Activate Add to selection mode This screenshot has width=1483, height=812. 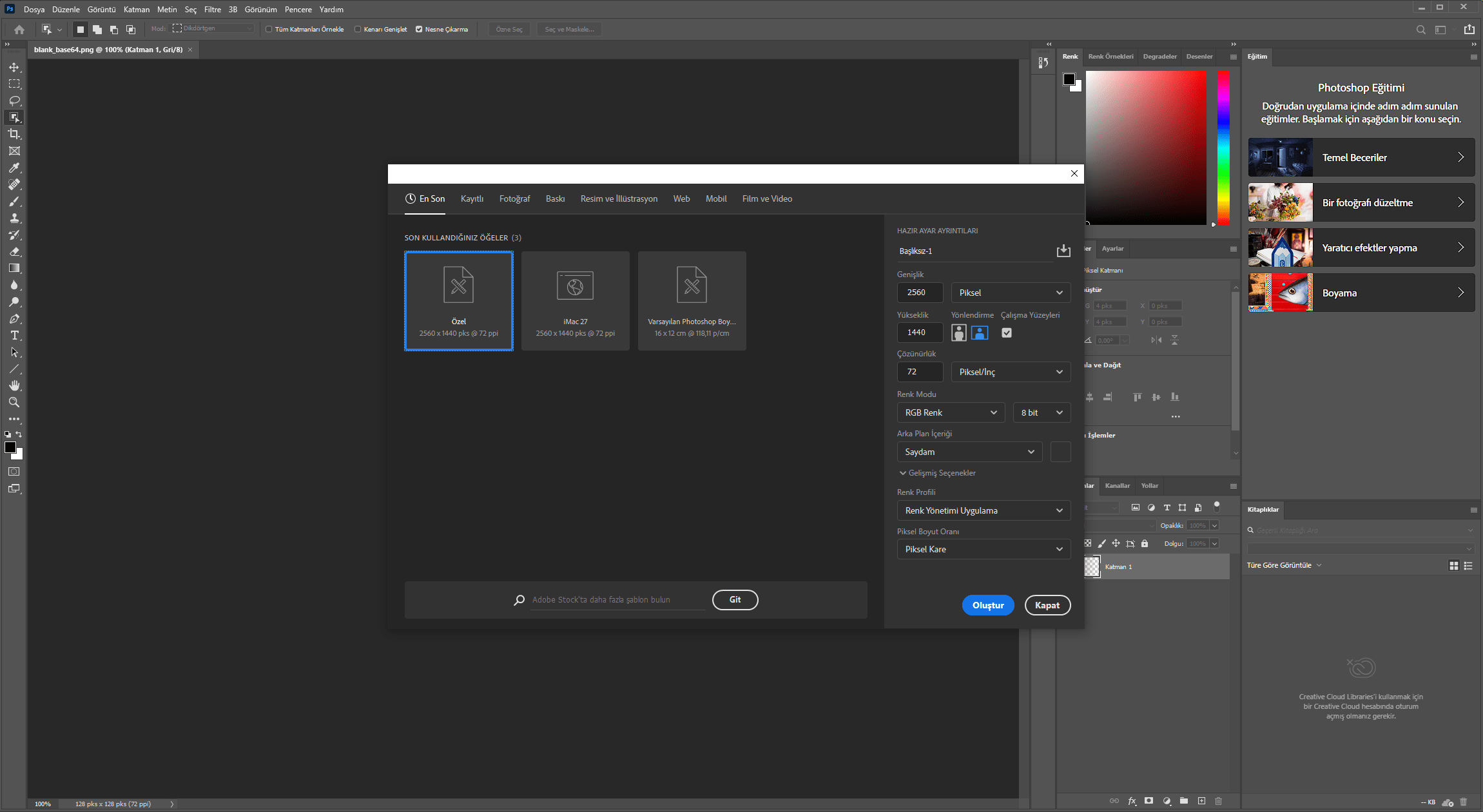click(97, 29)
